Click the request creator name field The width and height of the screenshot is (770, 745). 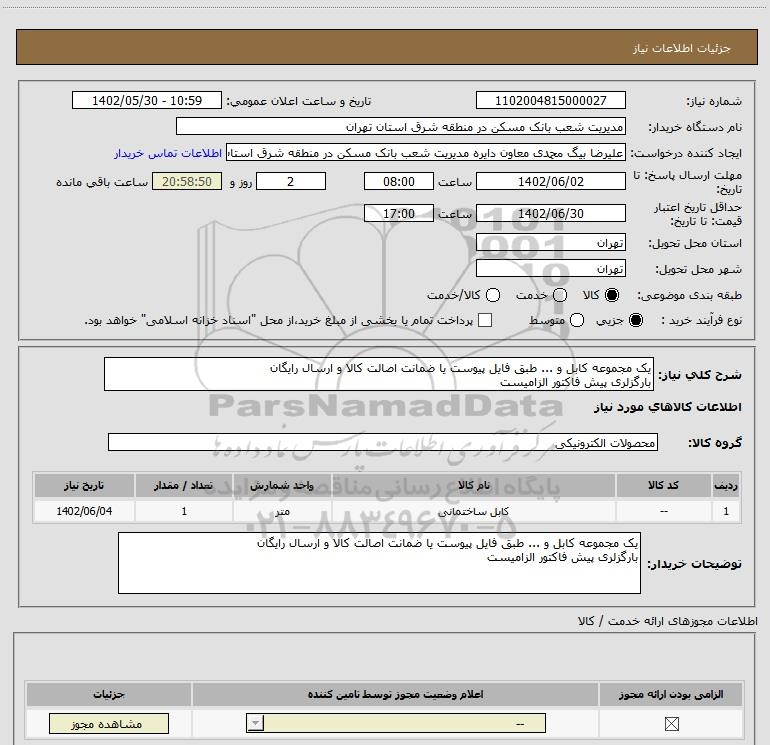426,153
